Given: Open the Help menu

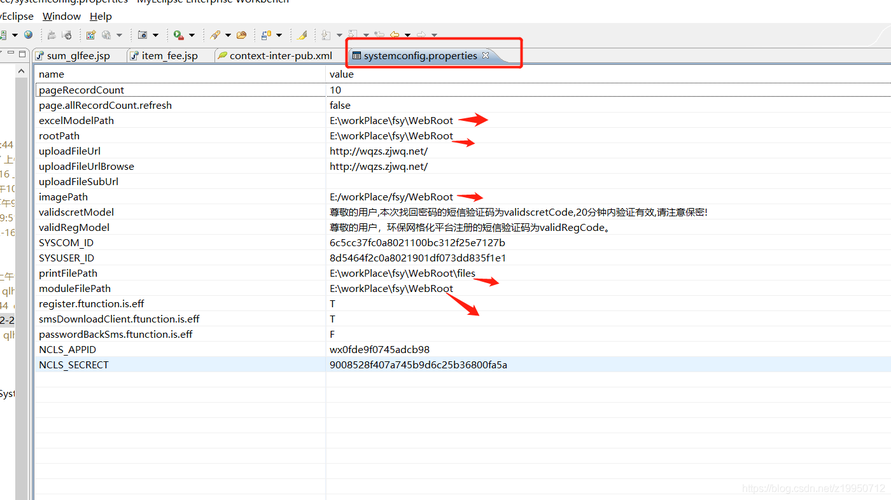Looking at the screenshot, I should (101, 16).
